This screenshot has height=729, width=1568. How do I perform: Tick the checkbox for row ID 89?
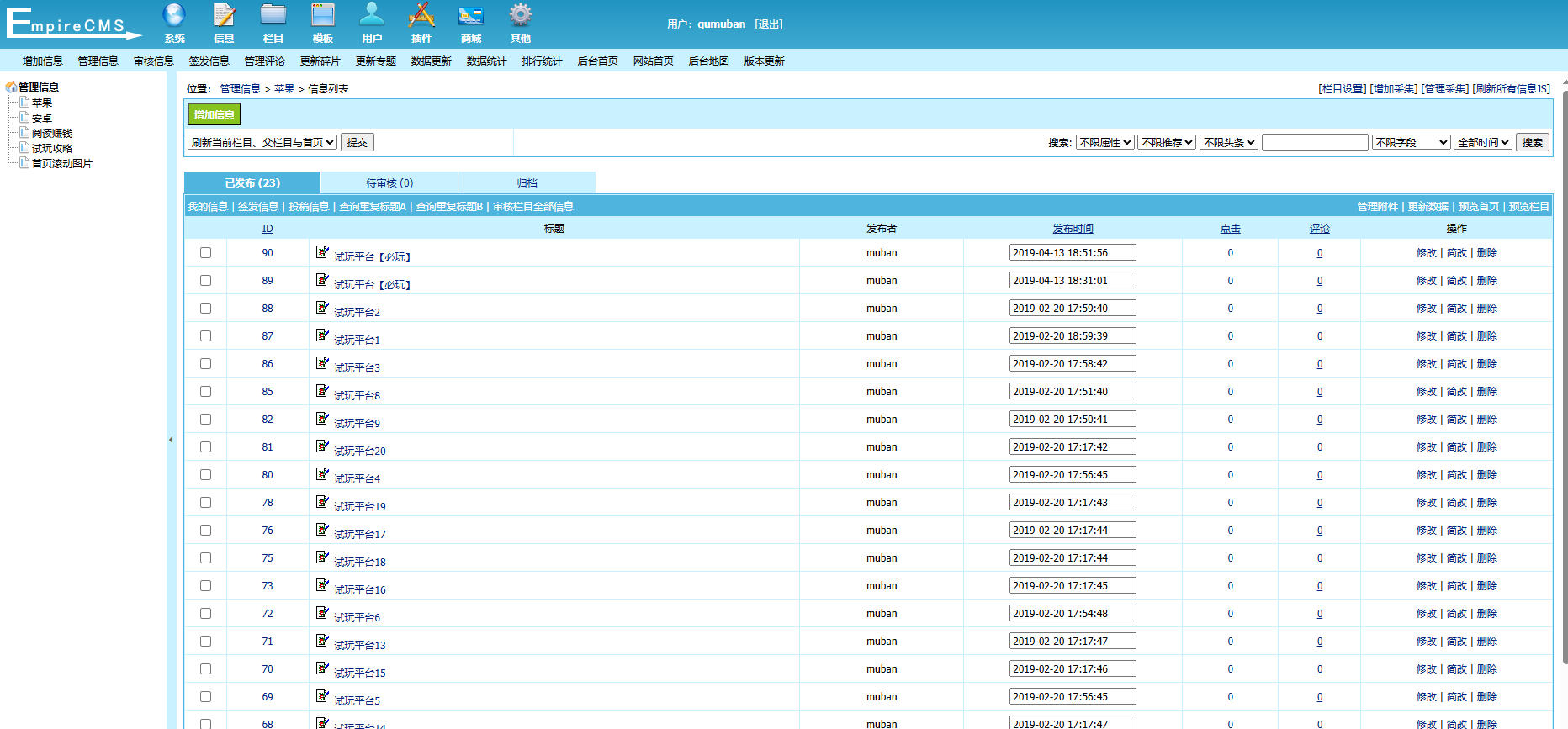tap(205, 280)
